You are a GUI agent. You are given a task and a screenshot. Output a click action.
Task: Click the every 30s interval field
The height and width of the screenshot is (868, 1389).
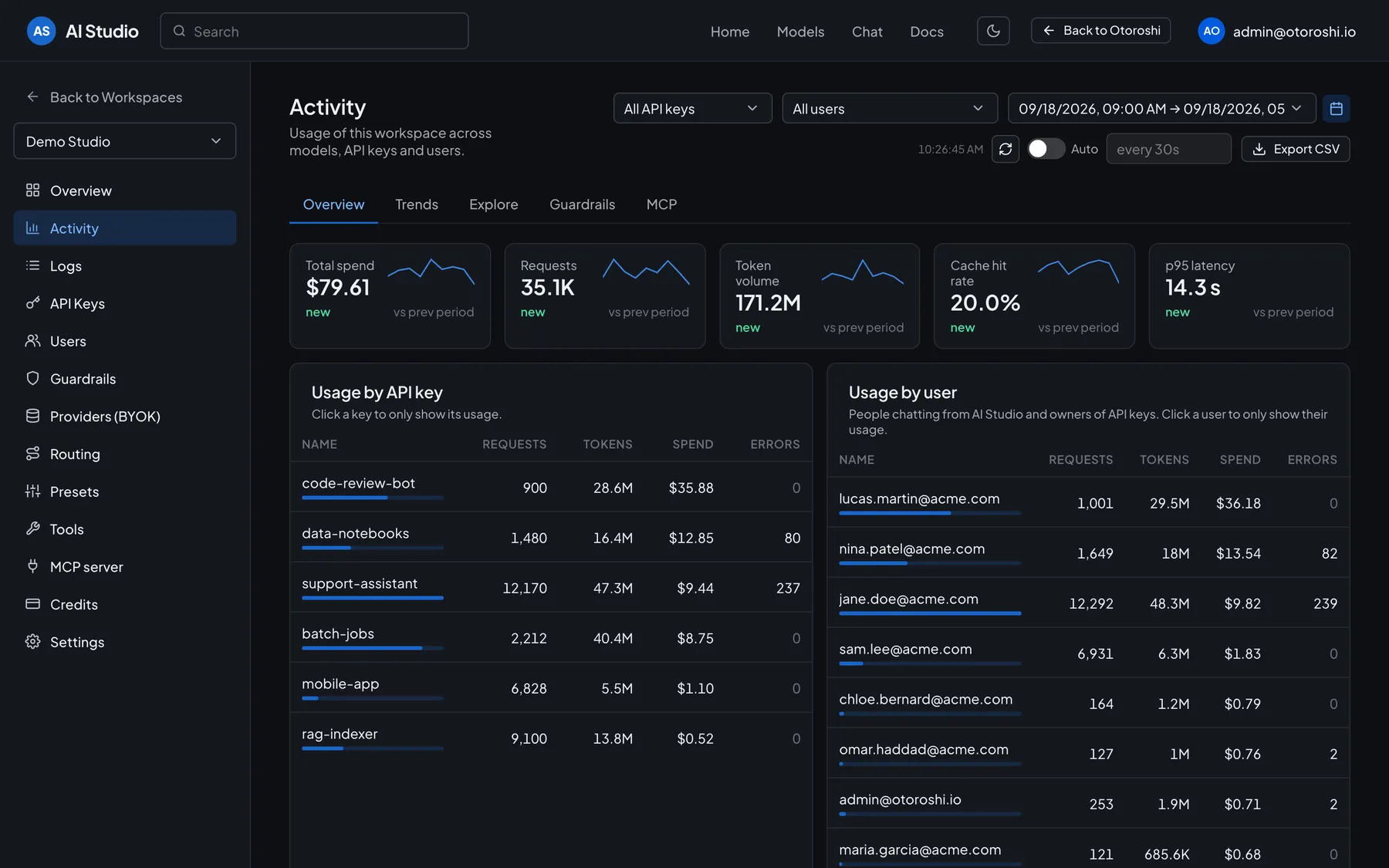coord(1169,149)
